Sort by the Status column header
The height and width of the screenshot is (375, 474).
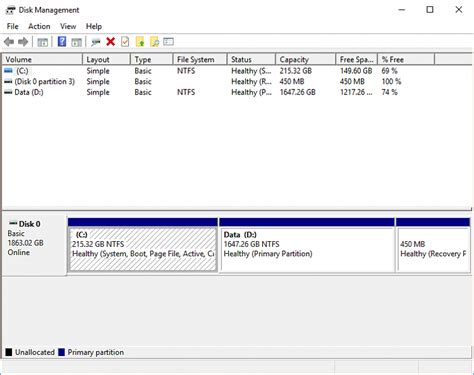click(x=251, y=59)
